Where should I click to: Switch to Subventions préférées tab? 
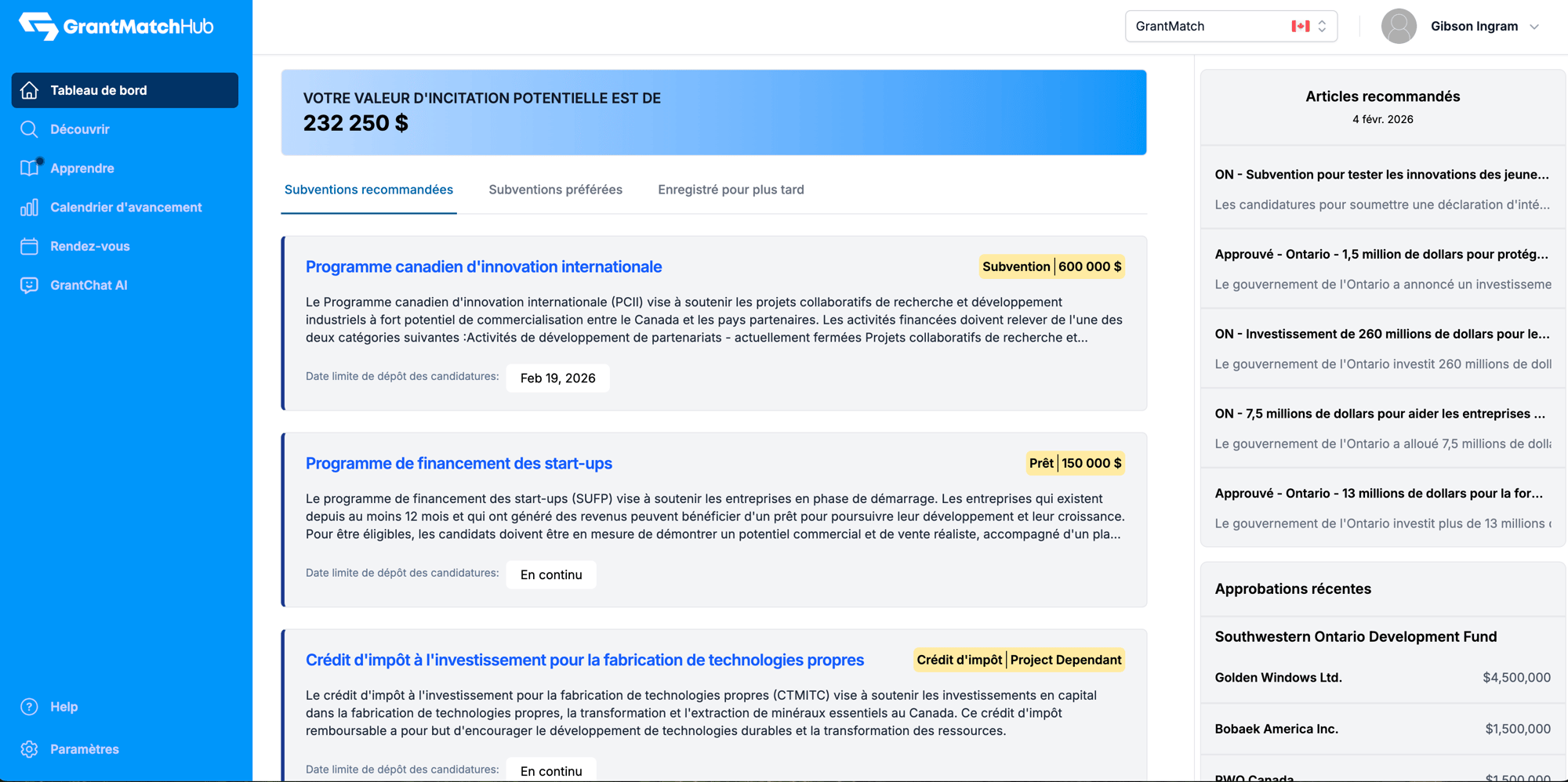point(555,190)
